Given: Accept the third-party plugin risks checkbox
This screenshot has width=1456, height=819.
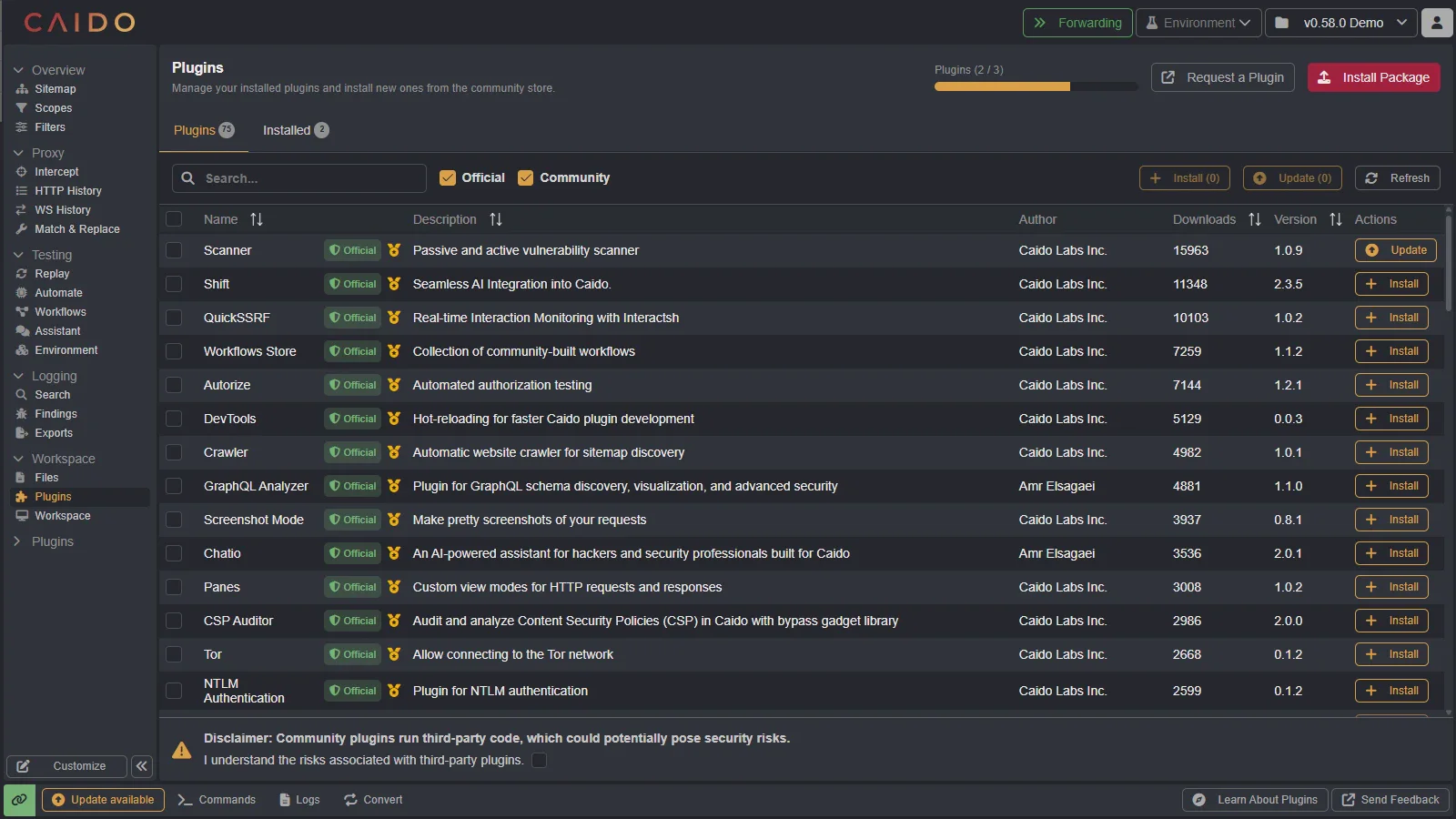Looking at the screenshot, I should [540, 761].
